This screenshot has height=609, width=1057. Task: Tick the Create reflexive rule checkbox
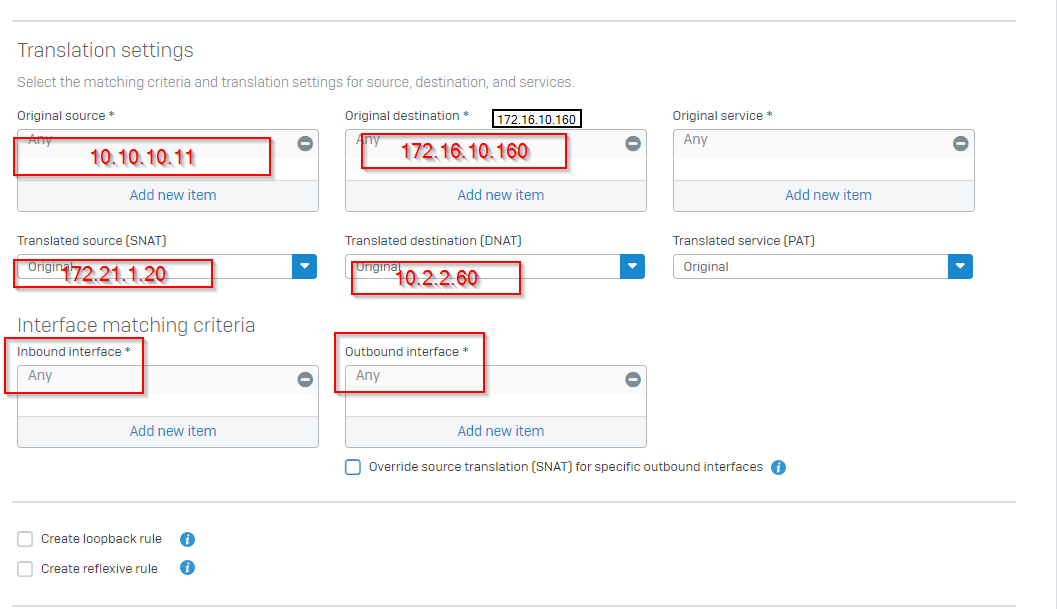click(25, 569)
